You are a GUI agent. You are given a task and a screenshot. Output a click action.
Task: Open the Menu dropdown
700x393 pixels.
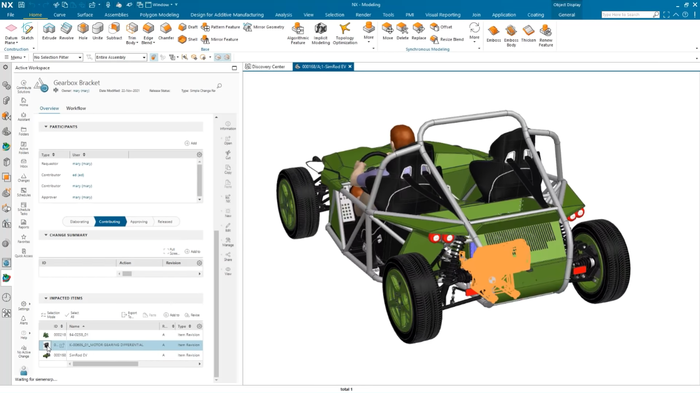[x=15, y=57]
